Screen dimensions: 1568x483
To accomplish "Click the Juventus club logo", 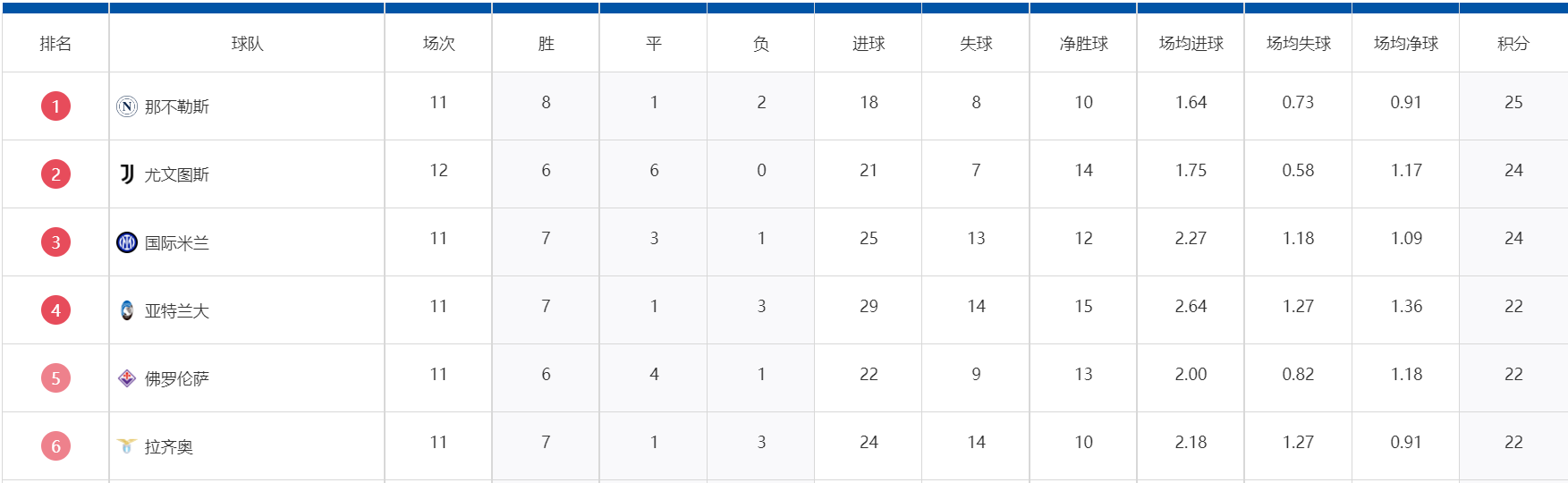I will [127, 174].
